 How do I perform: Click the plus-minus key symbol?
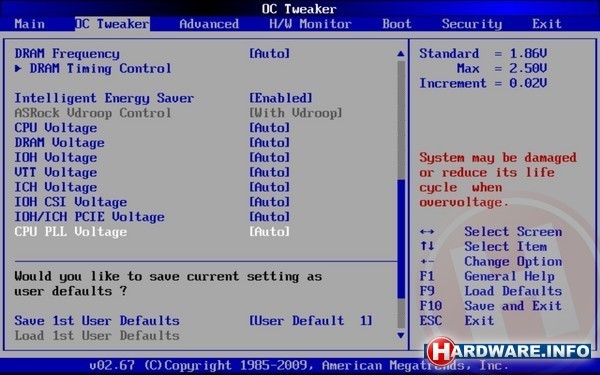pyautogui.click(x=427, y=262)
